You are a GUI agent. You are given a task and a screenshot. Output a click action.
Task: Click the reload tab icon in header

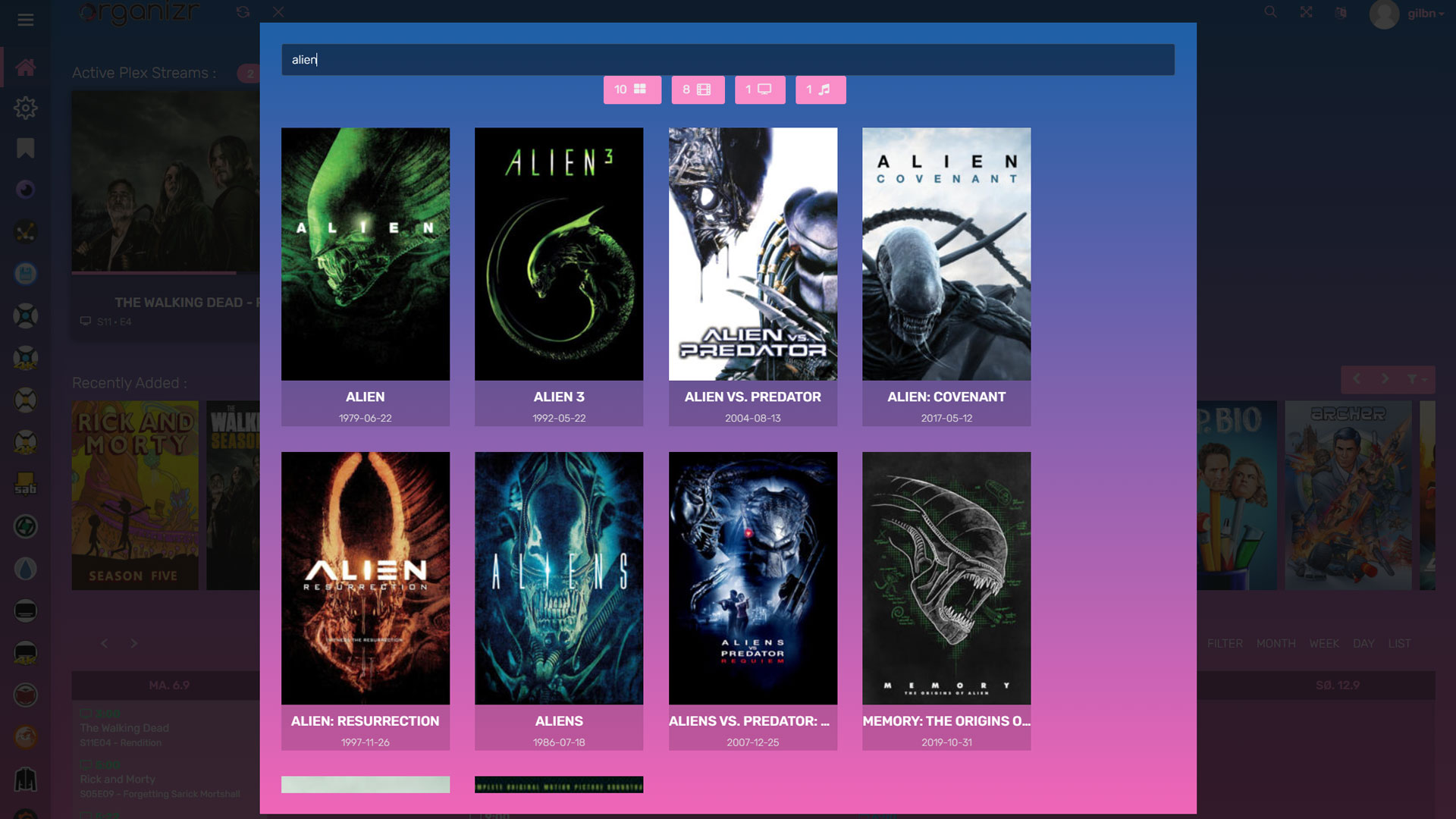(243, 12)
